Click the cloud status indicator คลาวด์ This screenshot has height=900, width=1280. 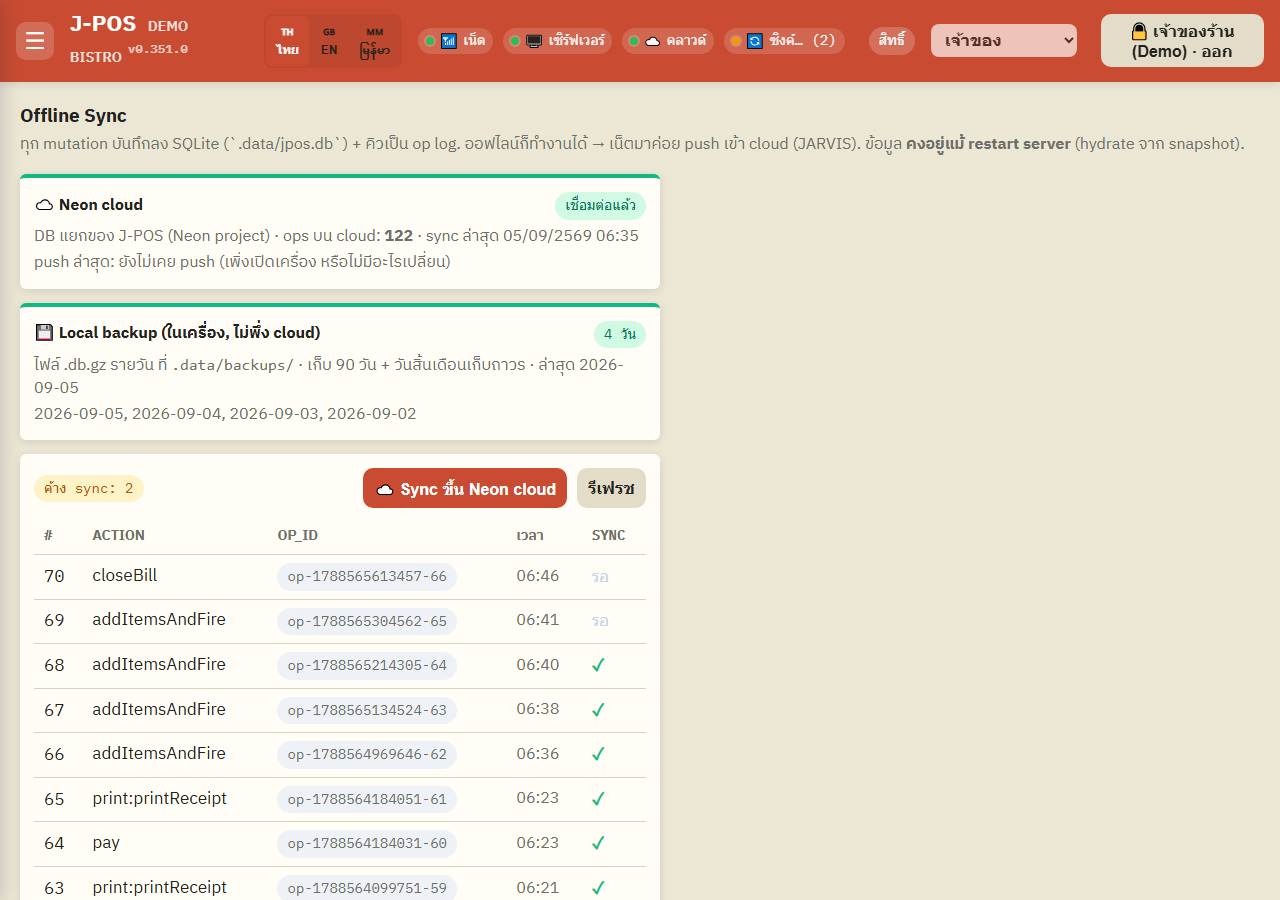pos(668,41)
